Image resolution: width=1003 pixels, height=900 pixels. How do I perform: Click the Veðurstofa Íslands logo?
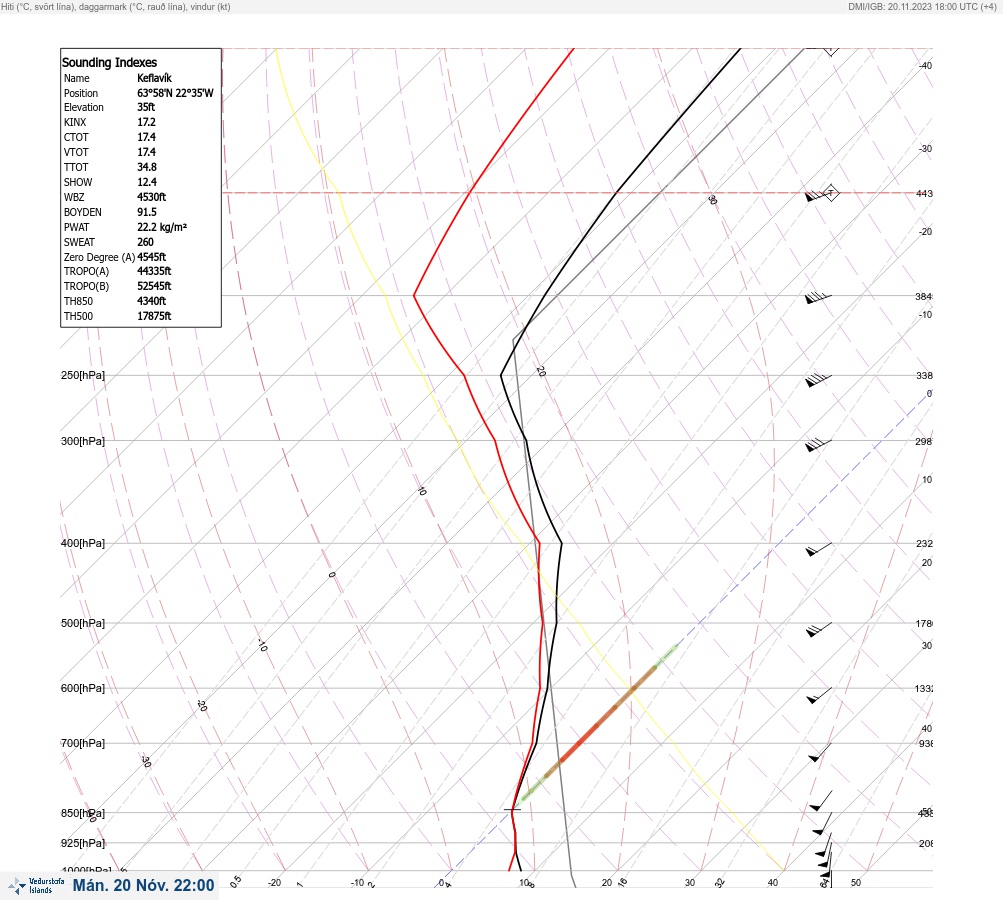36,886
